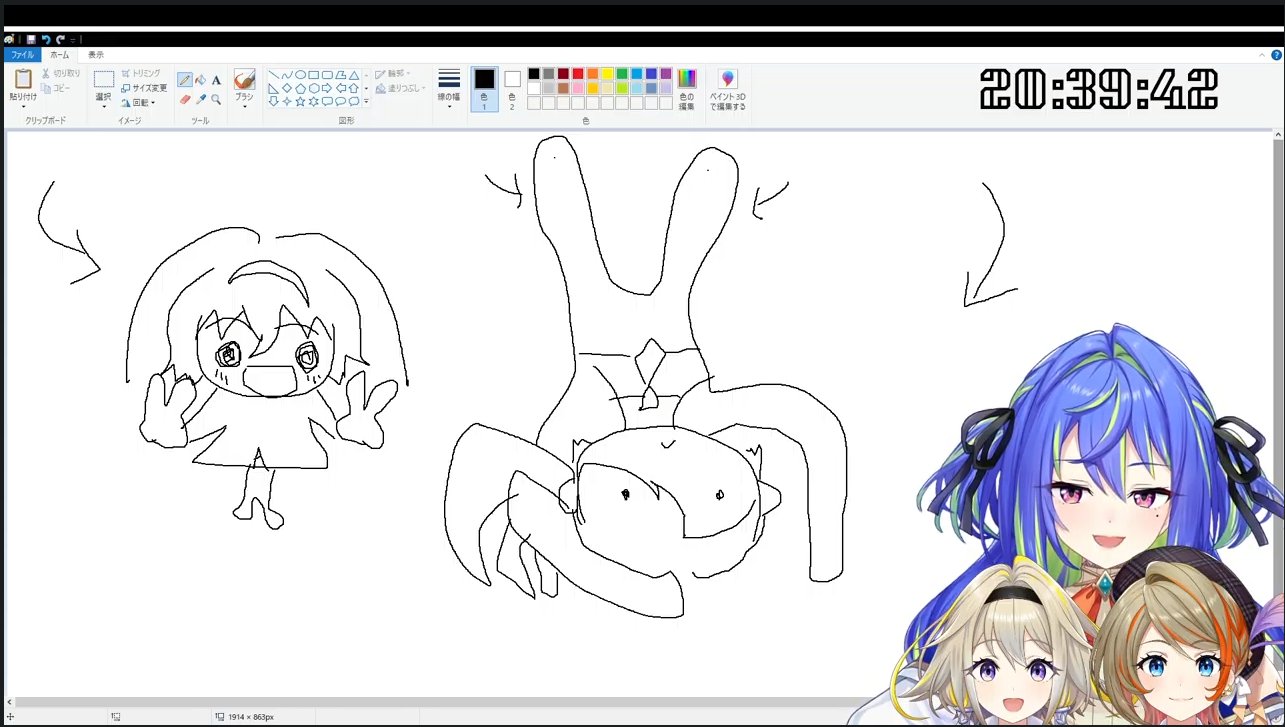Open the 塗りつぶし fill dropdown
This screenshot has height=727, width=1285.
[x=401, y=88]
